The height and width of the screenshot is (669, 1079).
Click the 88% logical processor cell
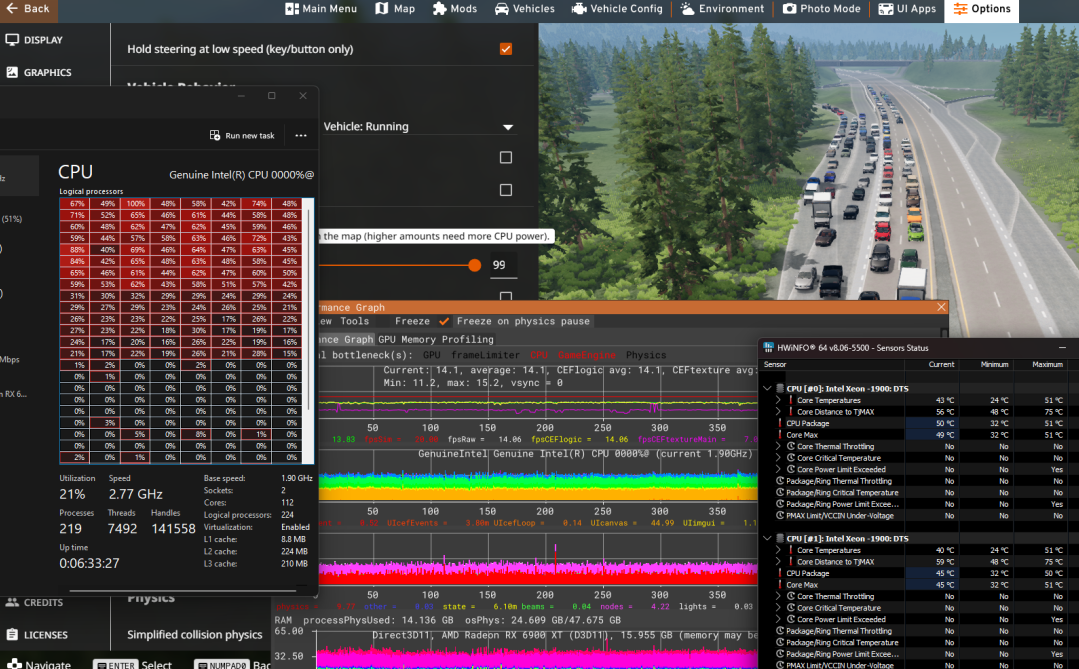75,250
